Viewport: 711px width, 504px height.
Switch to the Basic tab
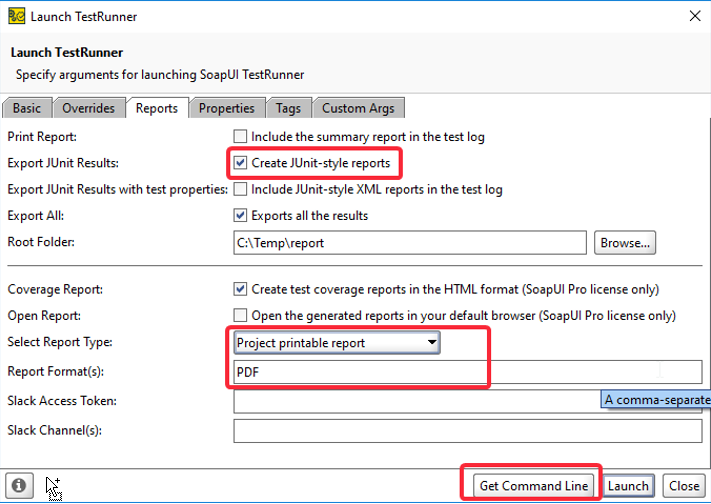27,108
